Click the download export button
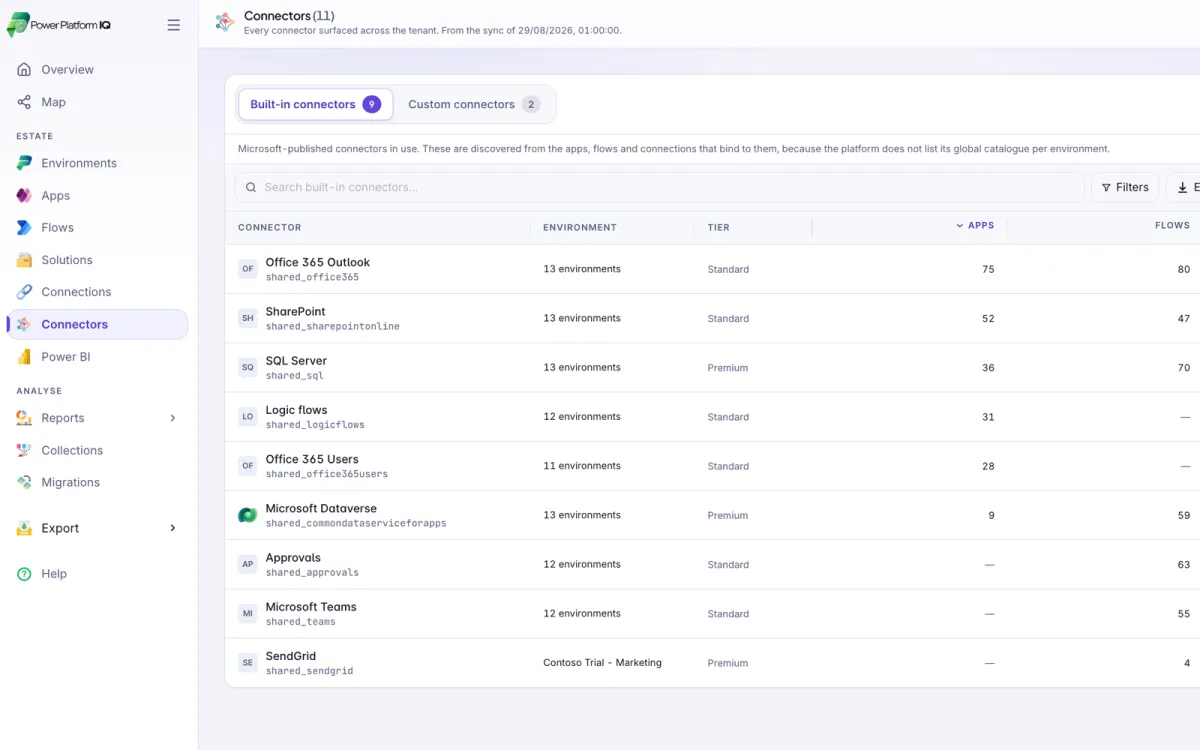This screenshot has width=1200, height=750. point(1184,187)
